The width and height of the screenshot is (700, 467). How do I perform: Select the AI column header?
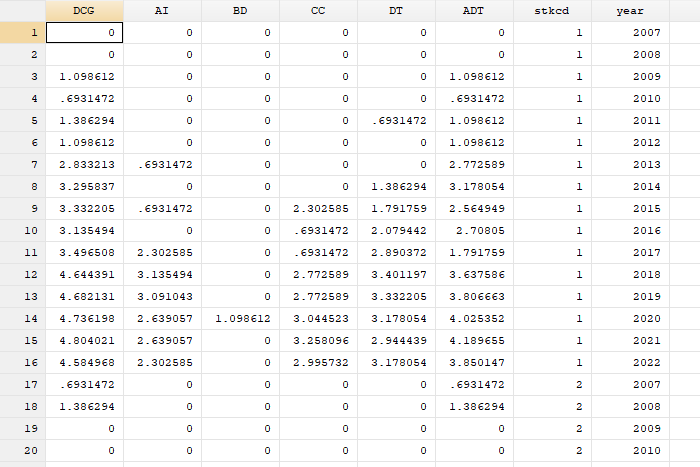coord(162,10)
